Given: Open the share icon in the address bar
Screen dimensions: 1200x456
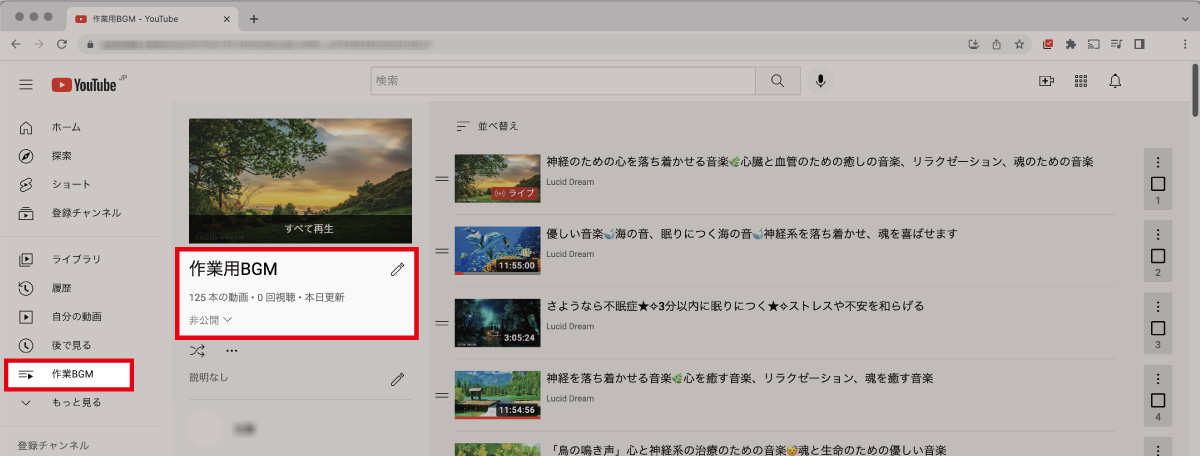Looking at the screenshot, I should [x=997, y=44].
